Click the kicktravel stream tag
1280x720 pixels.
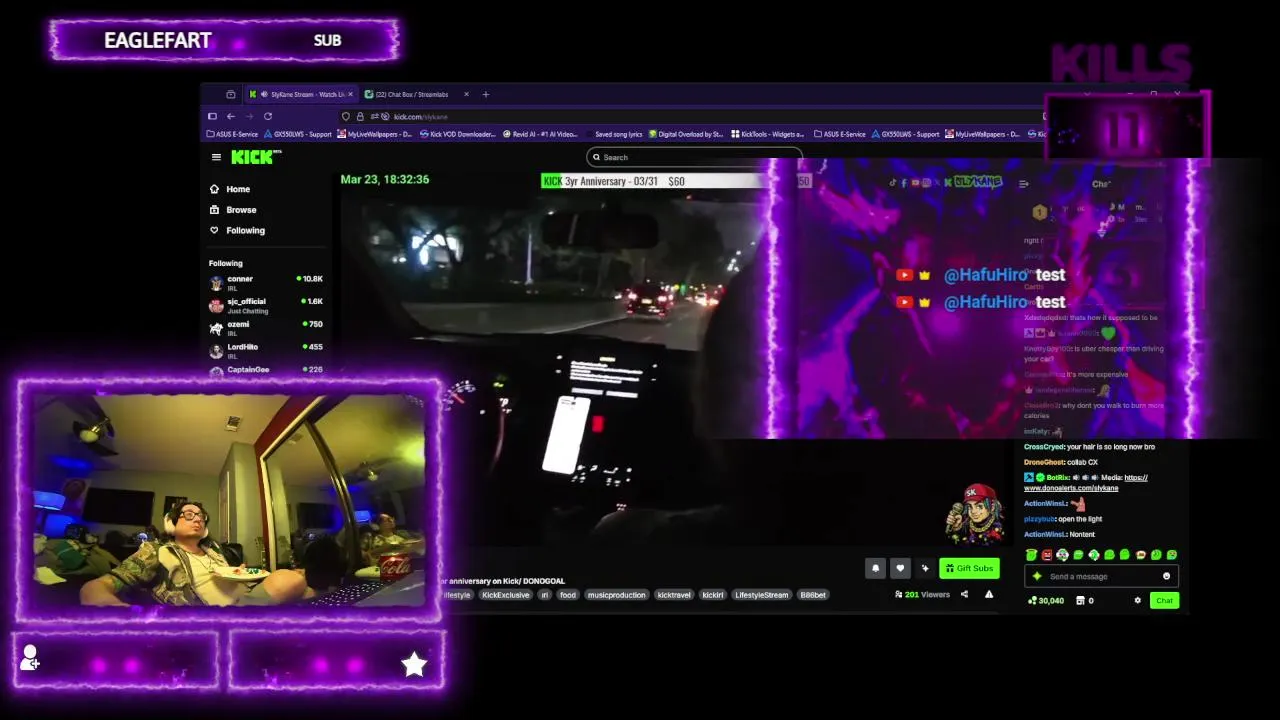(674, 595)
